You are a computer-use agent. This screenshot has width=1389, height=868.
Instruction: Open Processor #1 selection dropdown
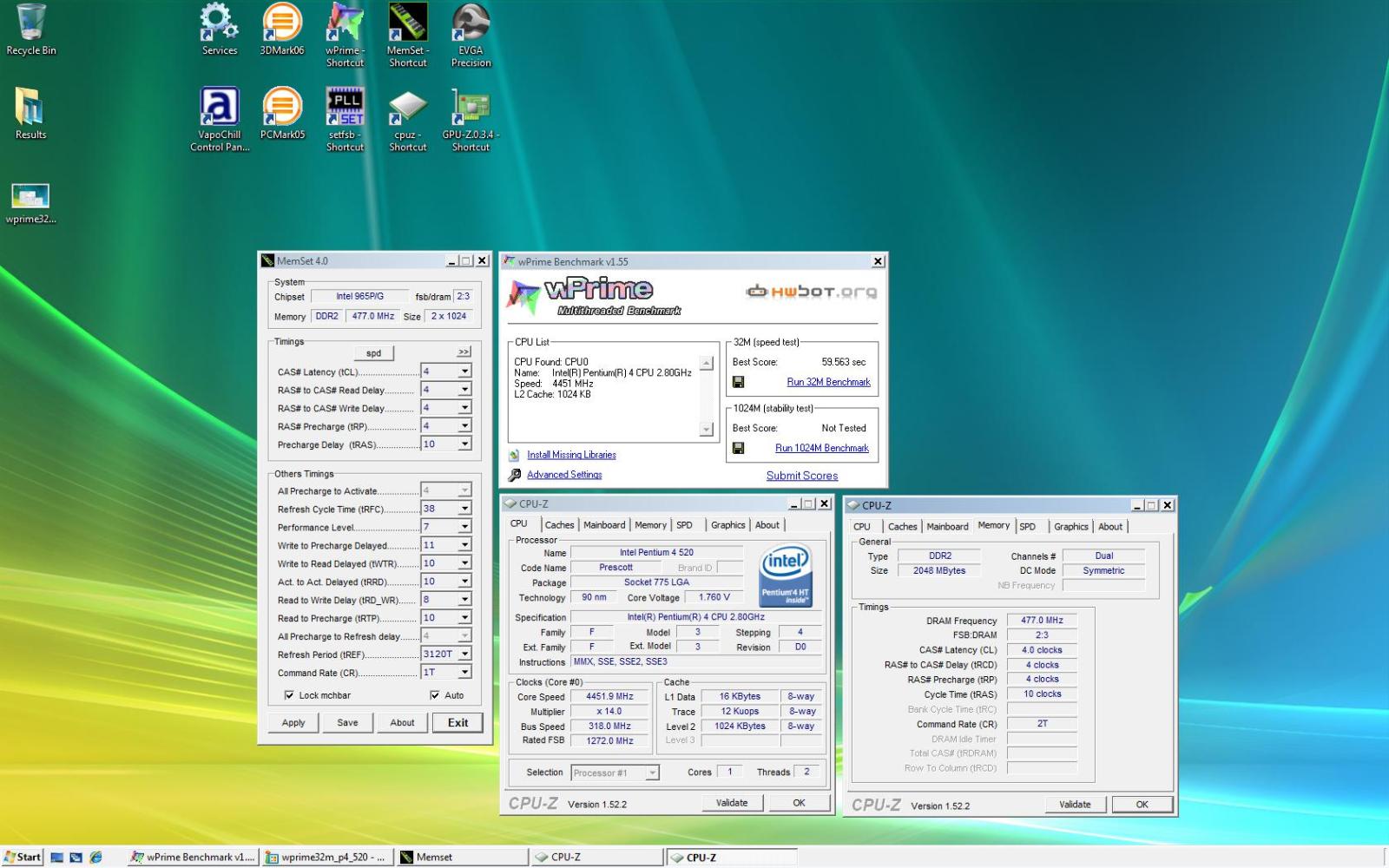[x=652, y=773]
